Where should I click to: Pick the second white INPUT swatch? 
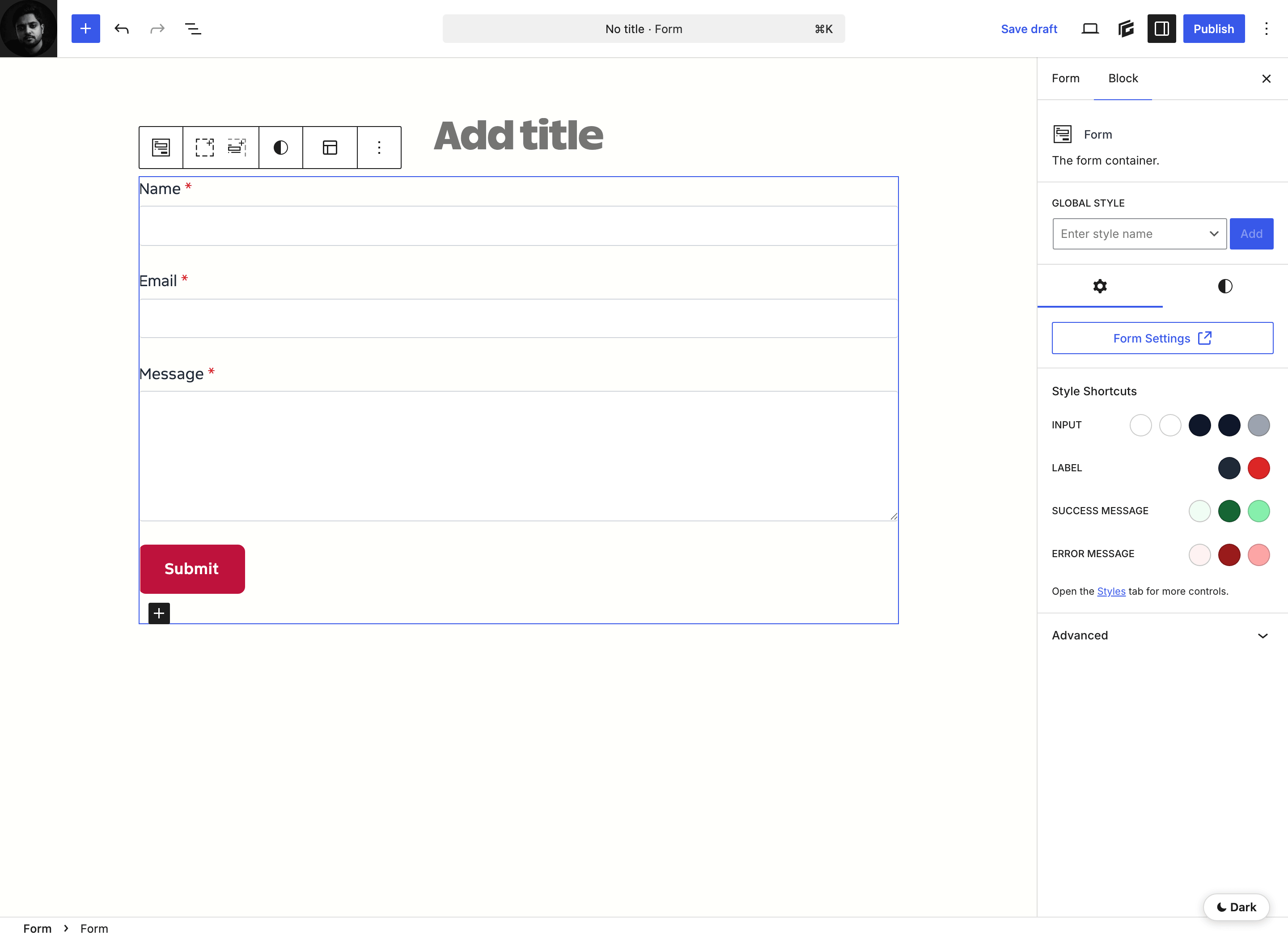1170,425
